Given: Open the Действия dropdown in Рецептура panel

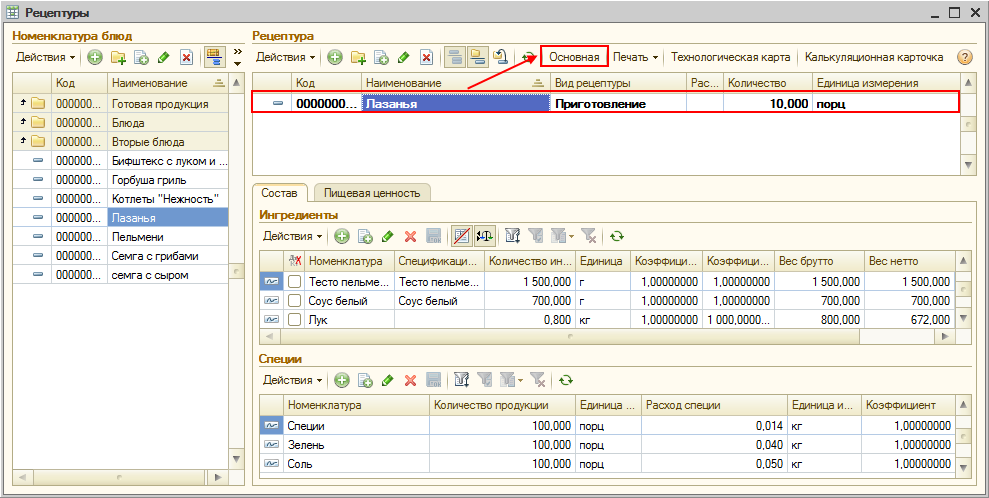Looking at the screenshot, I should [x=285, y=58].
